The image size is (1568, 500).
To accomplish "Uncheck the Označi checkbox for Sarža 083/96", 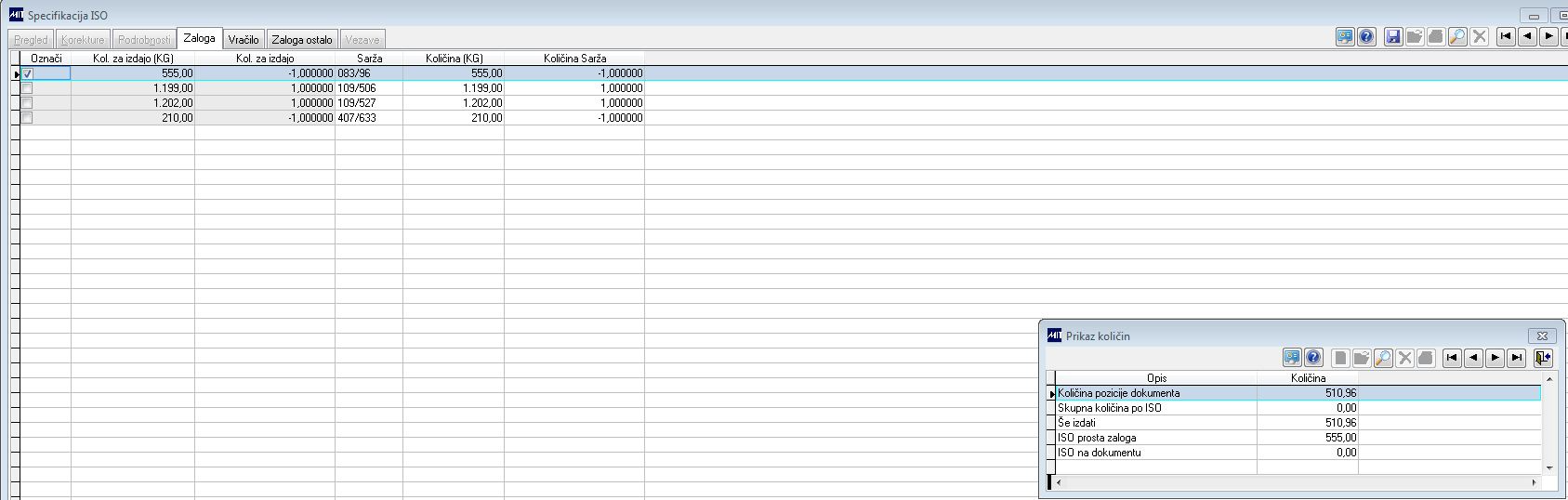I will pos(27,73).
